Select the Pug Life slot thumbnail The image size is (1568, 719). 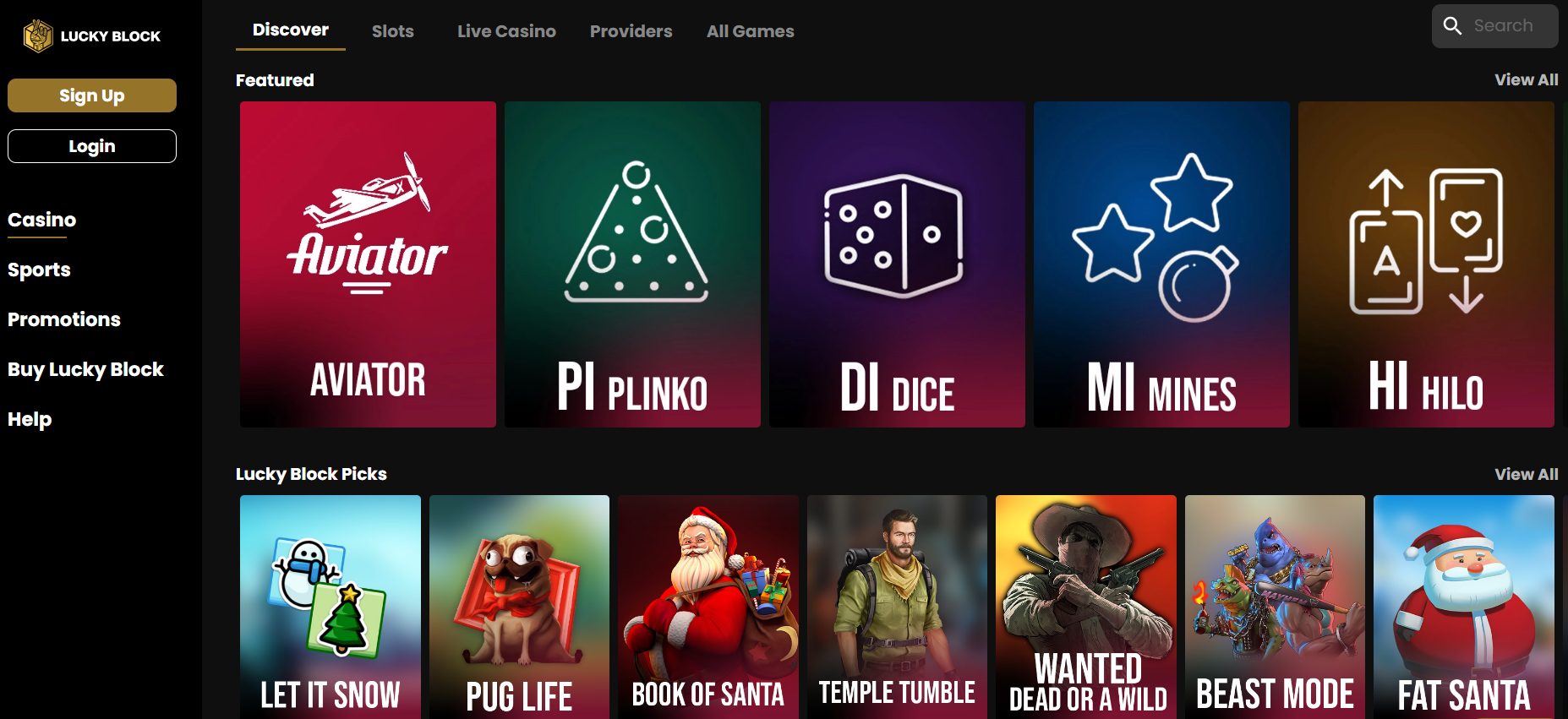[519, 607]
